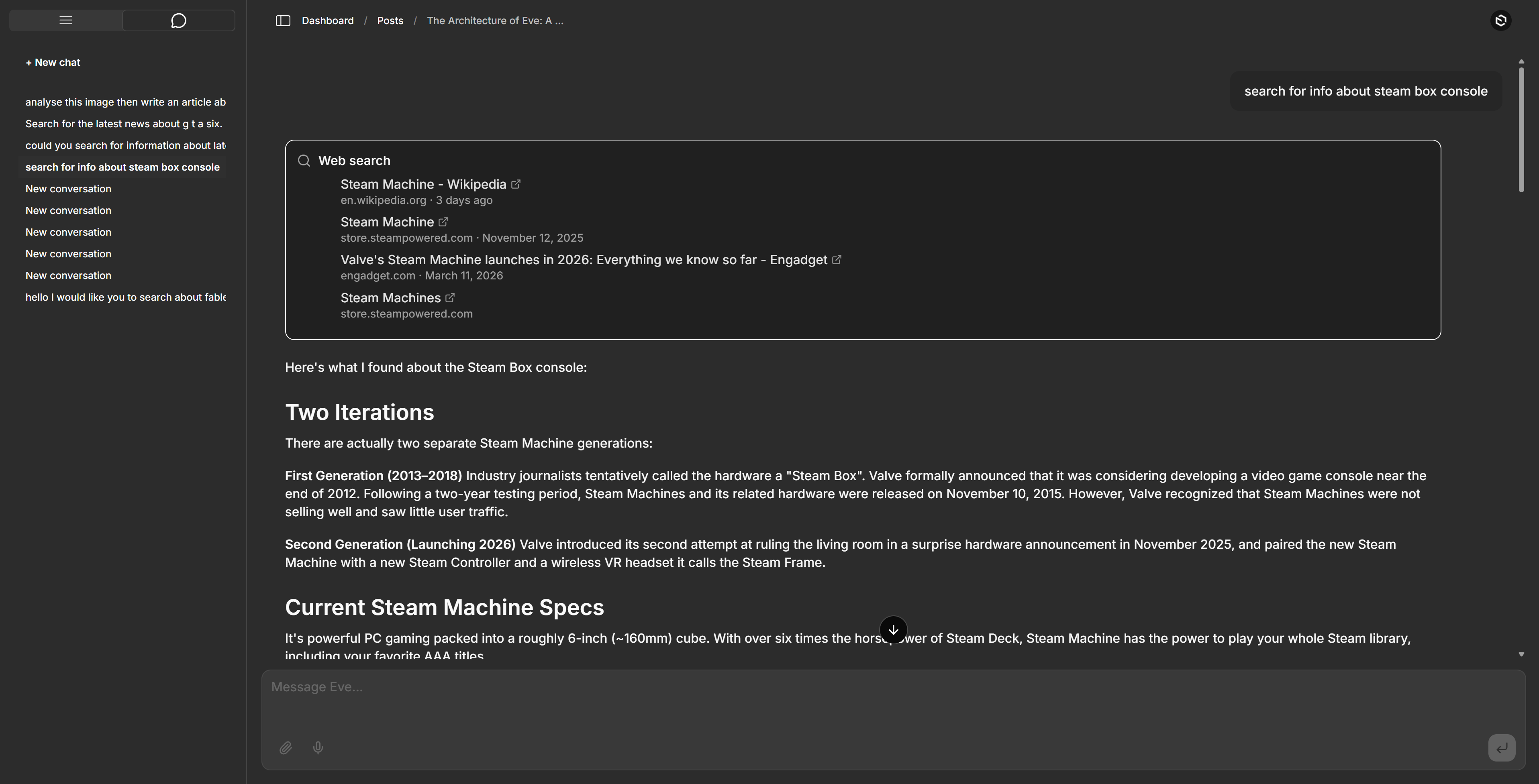Select 'search for info about steam box console' chat
Image resolution: width=1539 pixels, height=784 pixels.
click(x=122, y=167)
